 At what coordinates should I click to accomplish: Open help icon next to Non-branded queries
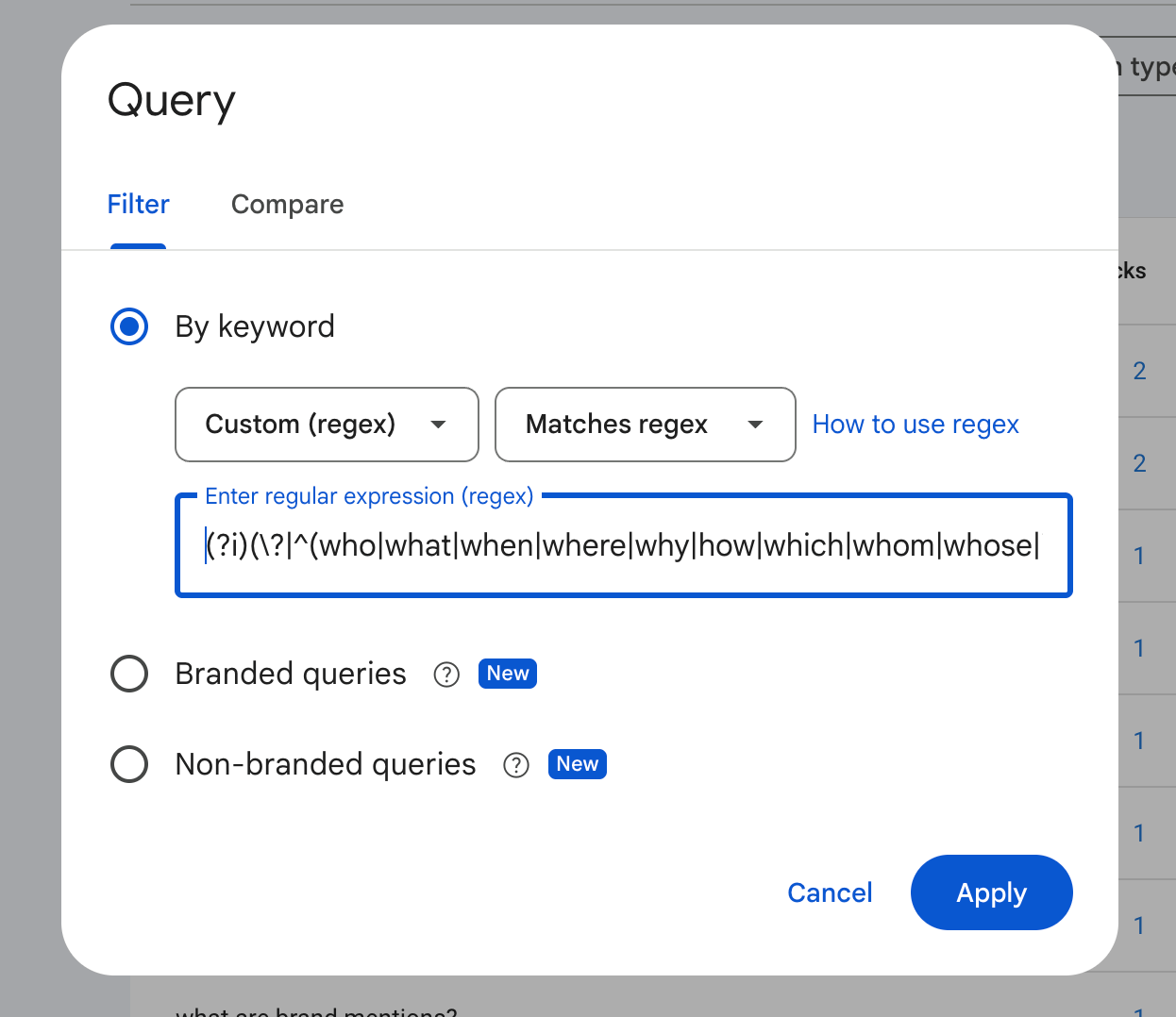coord(516,765)
